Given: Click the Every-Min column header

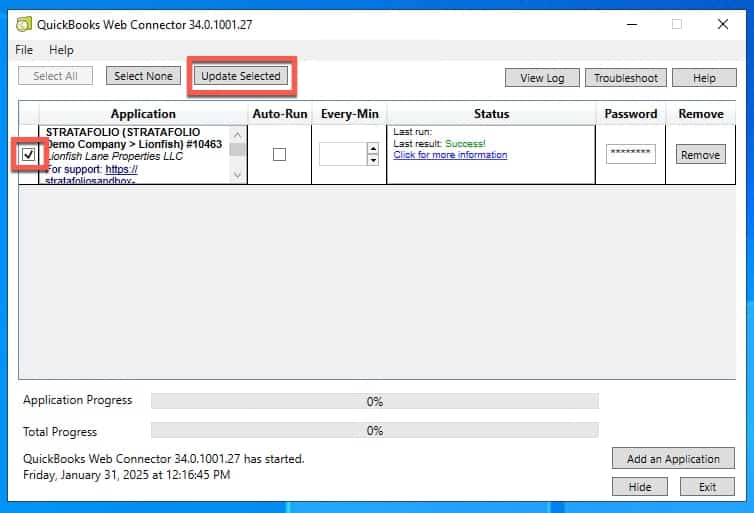Looking at the screenshot, I should tap(350, 114).
